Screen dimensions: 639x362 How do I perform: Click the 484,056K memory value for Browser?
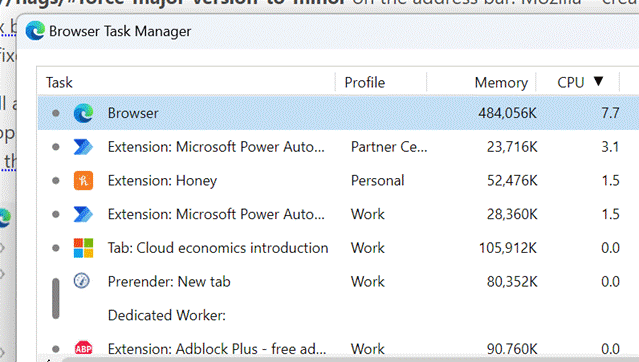[x=508, y=113]
